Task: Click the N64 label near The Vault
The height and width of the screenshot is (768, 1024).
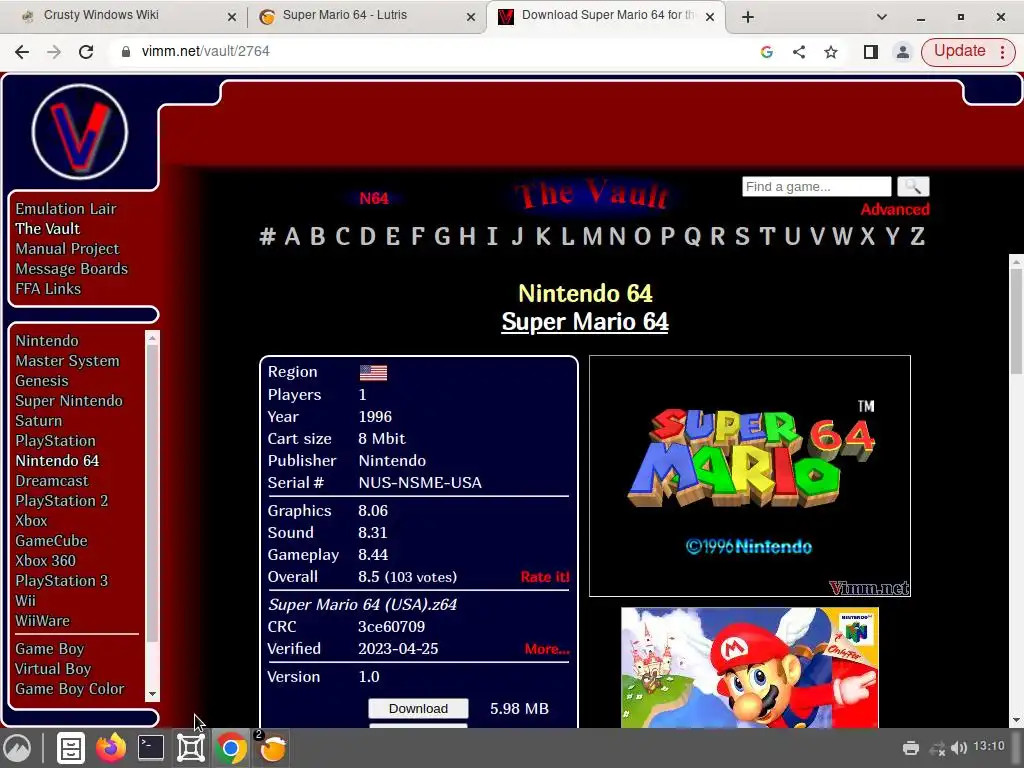Action: point(374,199)
